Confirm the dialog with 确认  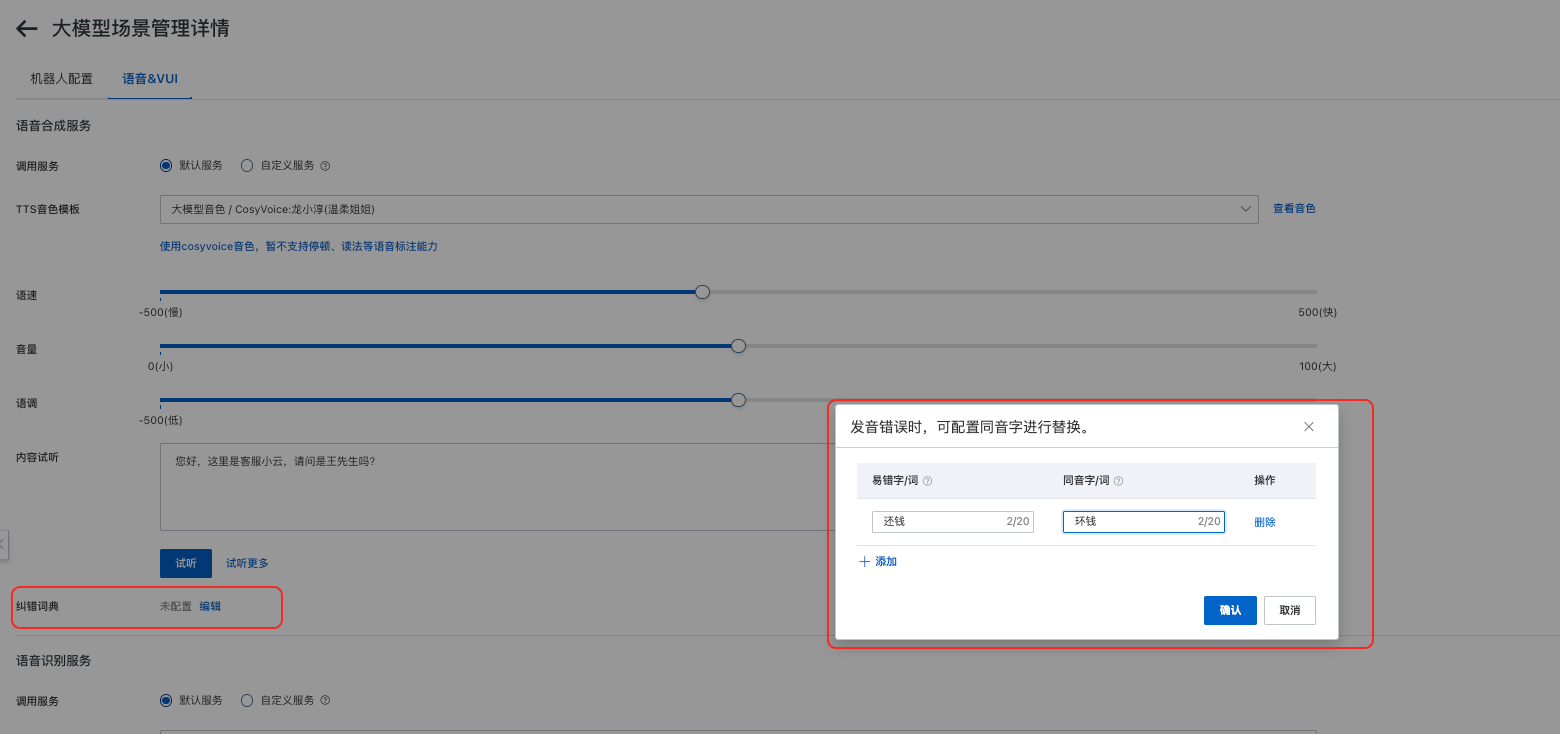1230,610
